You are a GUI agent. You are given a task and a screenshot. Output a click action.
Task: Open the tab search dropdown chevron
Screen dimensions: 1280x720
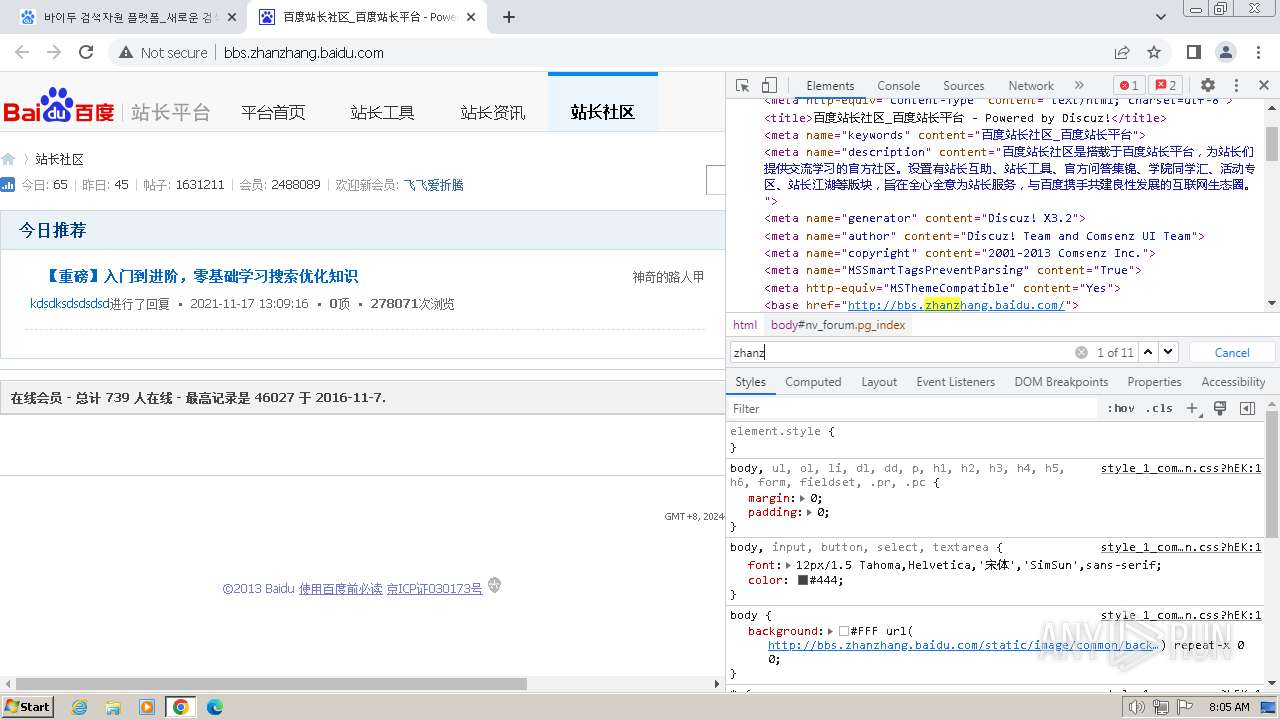pyautogui.click(x=1161, y=17)
